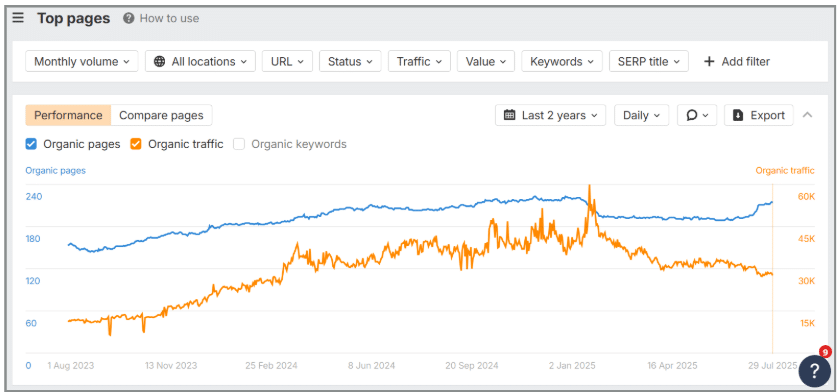Switch to the Compare pages tab
The height and width of the screenshot is (392, 837).
coord(161,115)
